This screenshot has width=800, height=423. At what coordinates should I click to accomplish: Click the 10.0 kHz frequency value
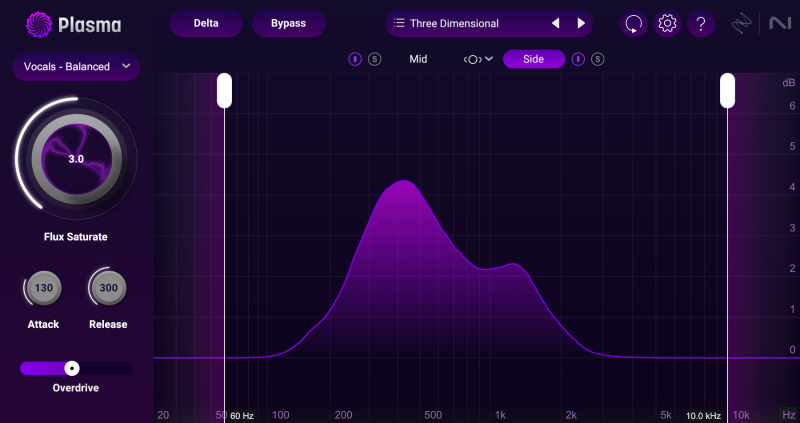[x=704, y=416]
